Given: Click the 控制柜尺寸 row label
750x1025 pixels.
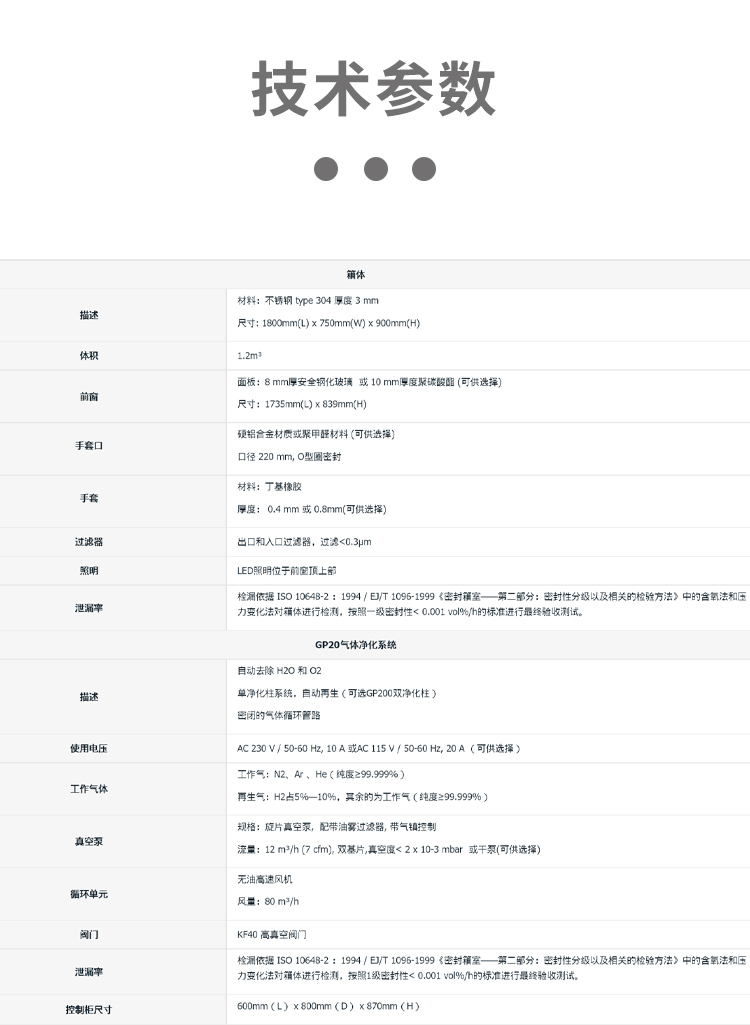Looking at the screenshot, I should click(x=89, y=1009).
